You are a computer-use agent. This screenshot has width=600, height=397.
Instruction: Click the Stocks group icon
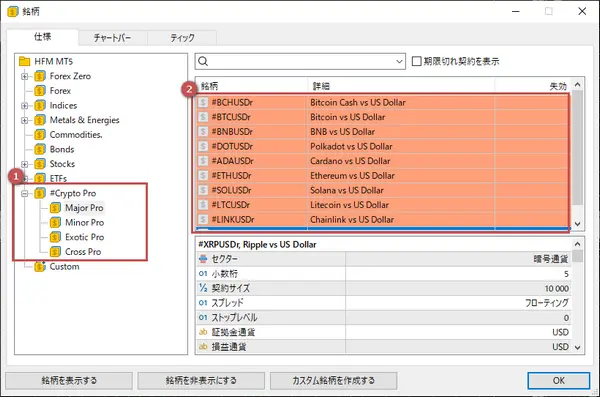tap(40, 164)
